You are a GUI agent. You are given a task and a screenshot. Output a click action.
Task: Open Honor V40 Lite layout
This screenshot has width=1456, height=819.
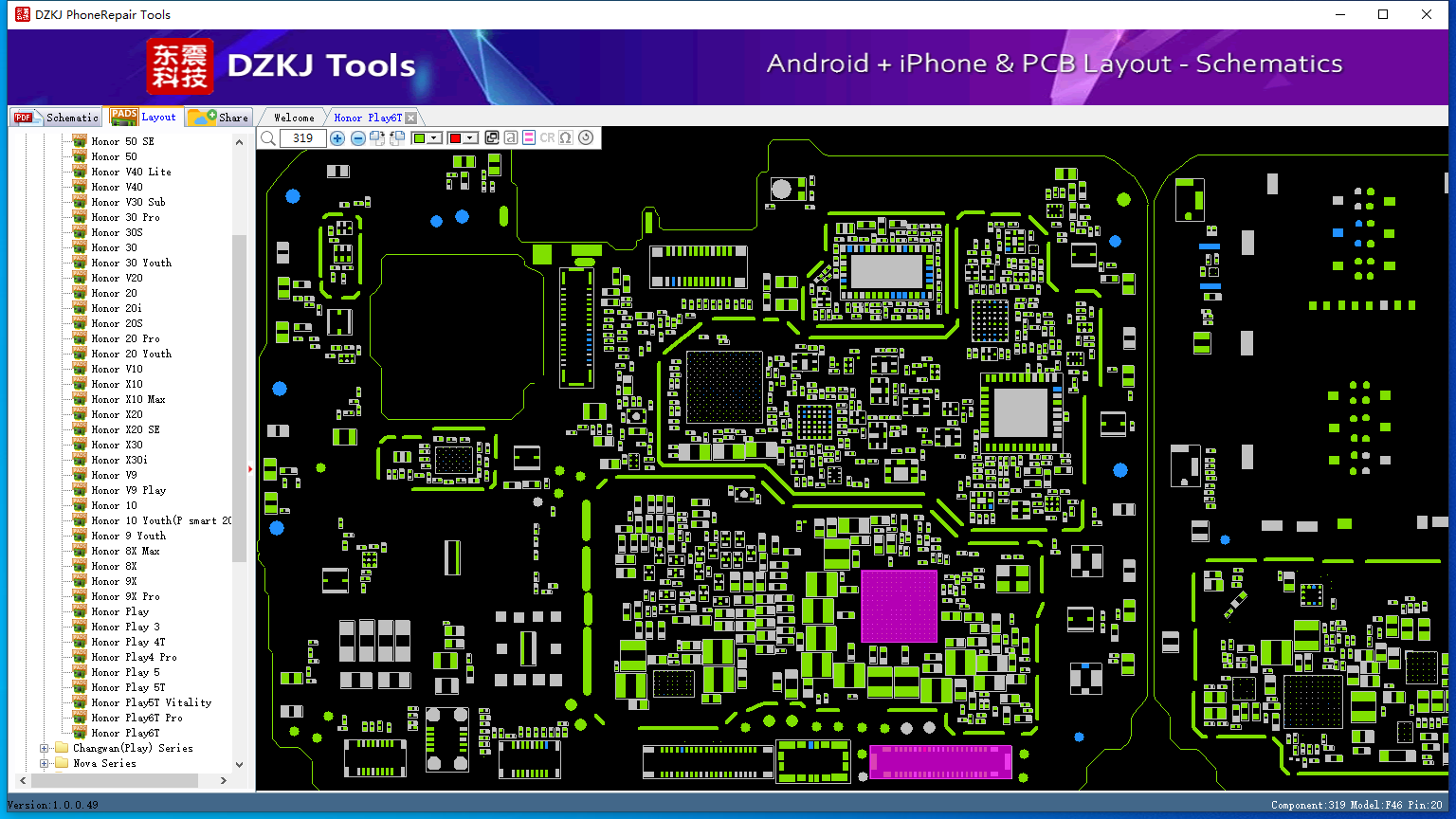pyautogui.click(x=131, y=172)
